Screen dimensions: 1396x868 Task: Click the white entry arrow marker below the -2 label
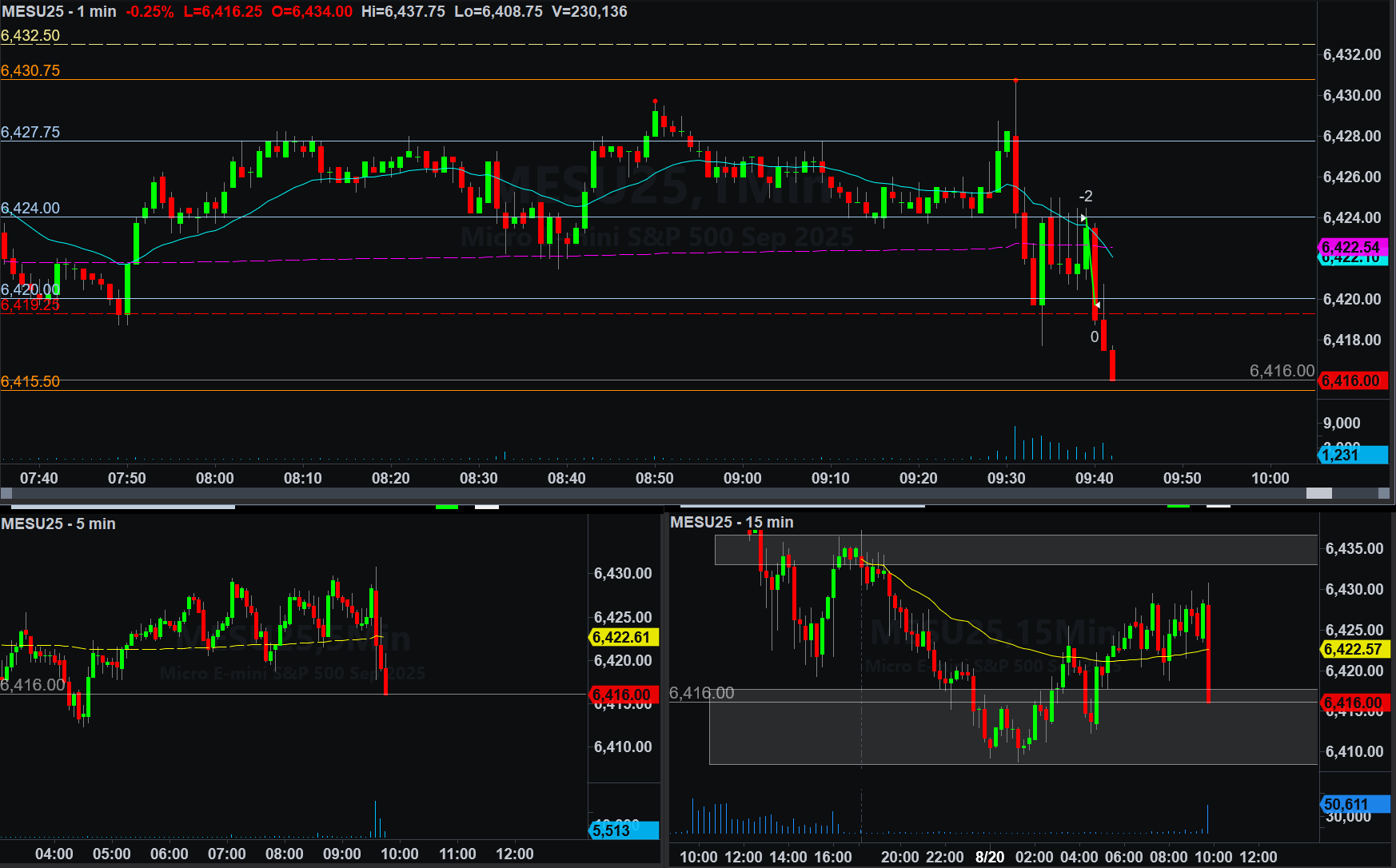click(x=1083, y=218)
